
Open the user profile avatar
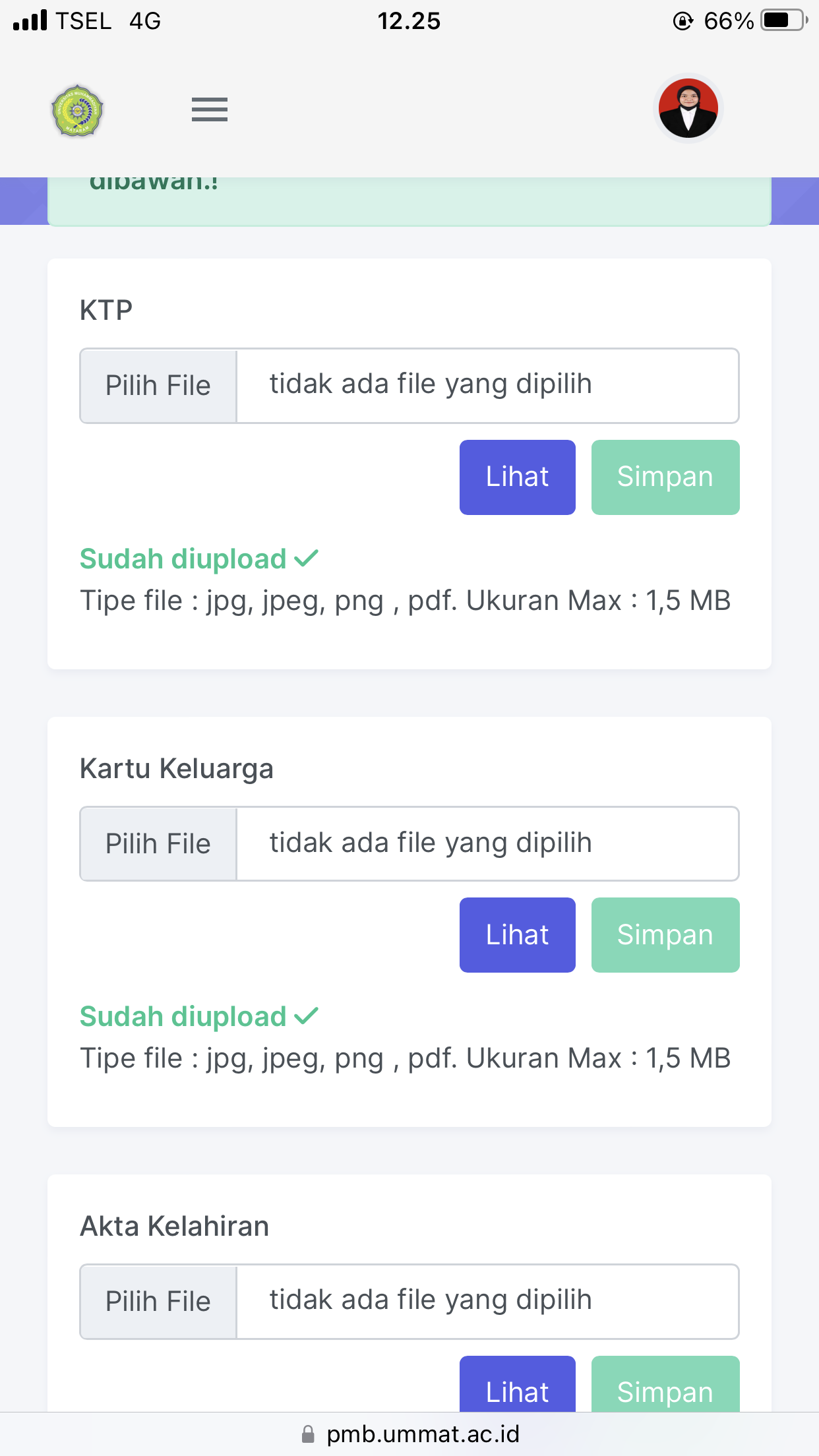pyautogui.click(x=688, y=109)
